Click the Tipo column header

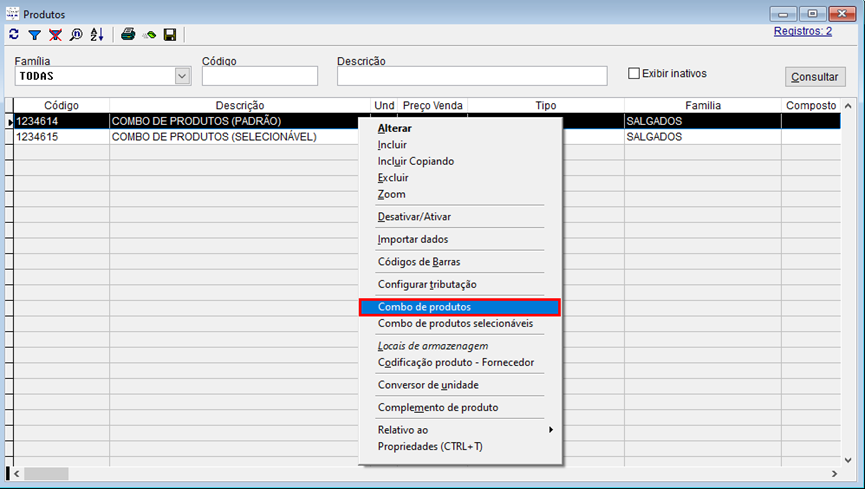click(x=546, y=105)
